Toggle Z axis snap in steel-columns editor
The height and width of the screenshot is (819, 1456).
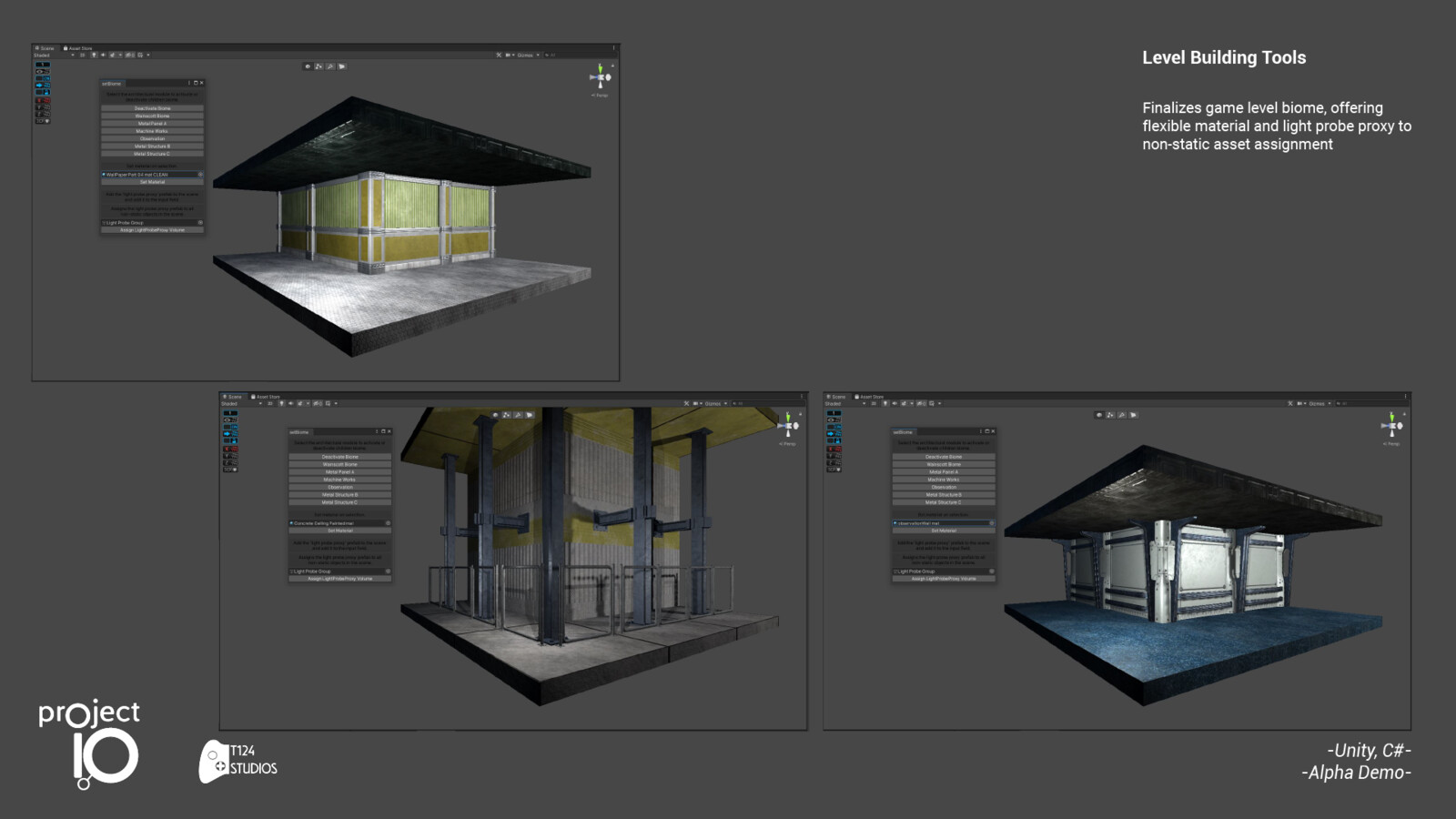pyautogui.click(x=231, y=462)
